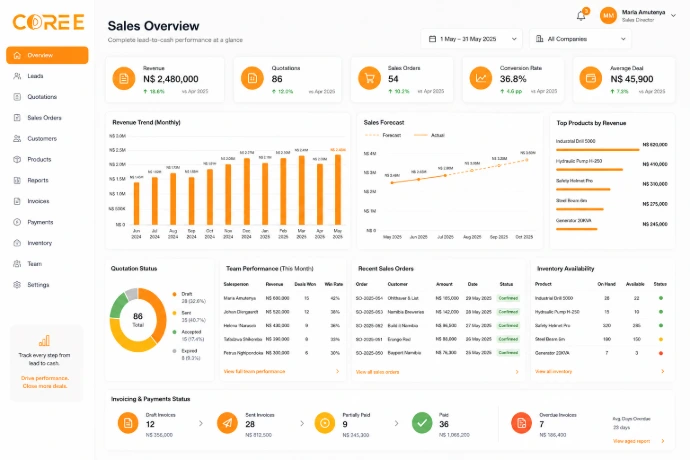
Task: Go to Customers in sidebar
Action: tap(47, 139)
